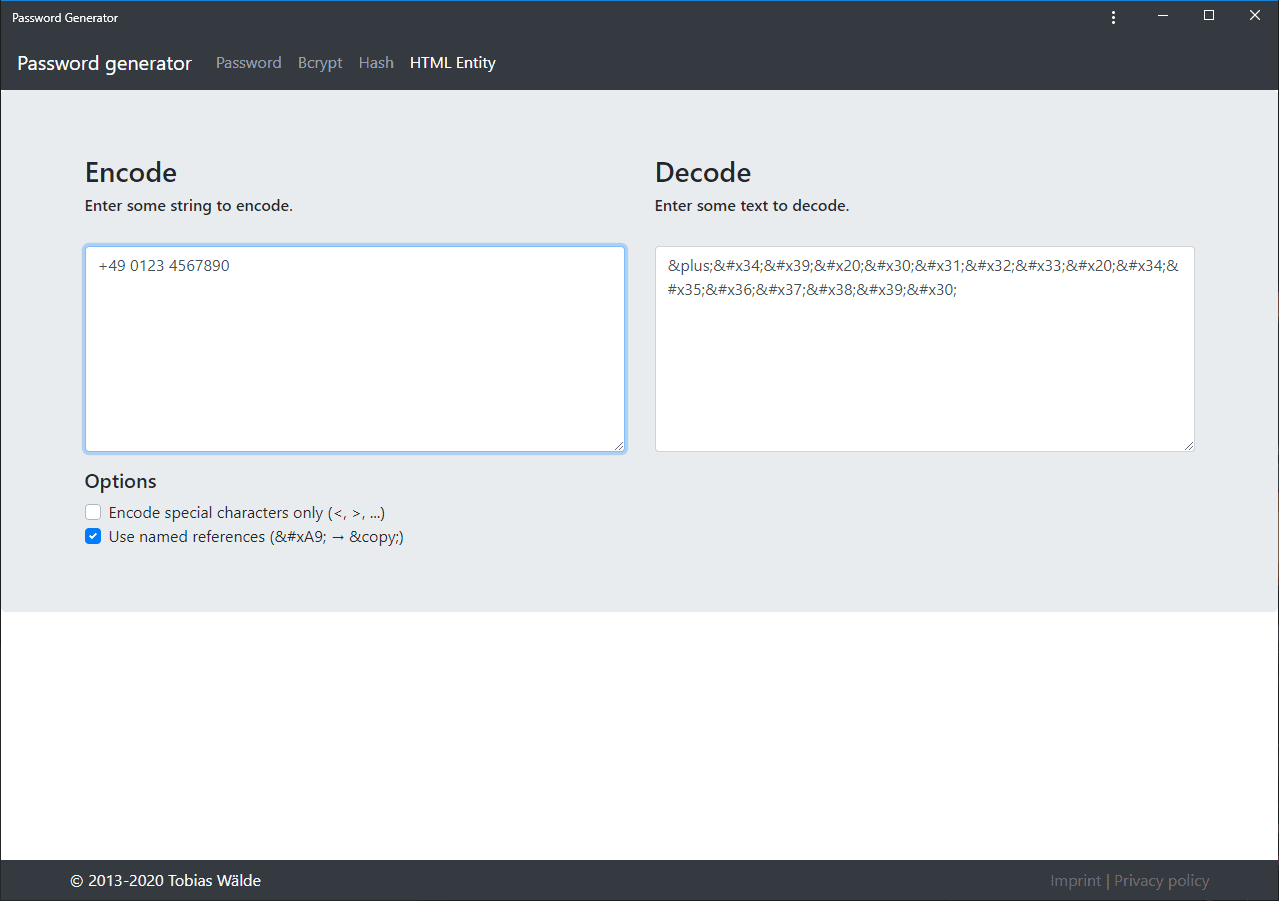The image size is (1279, 901).
Task: Go to the Hash tab
Action: (376, 62)
